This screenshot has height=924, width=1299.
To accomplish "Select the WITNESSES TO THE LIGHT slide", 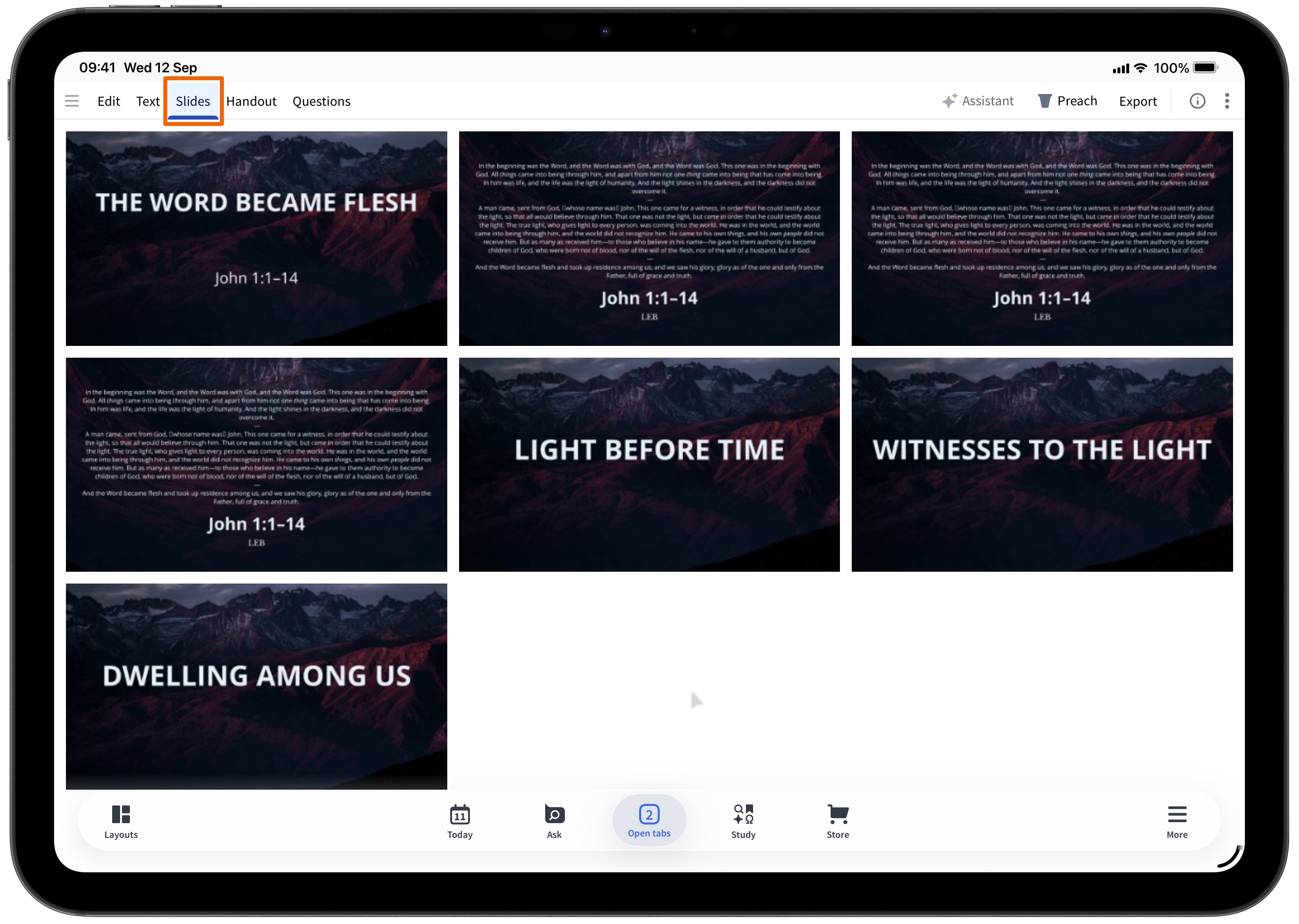I will click(x=1042, y=465).
